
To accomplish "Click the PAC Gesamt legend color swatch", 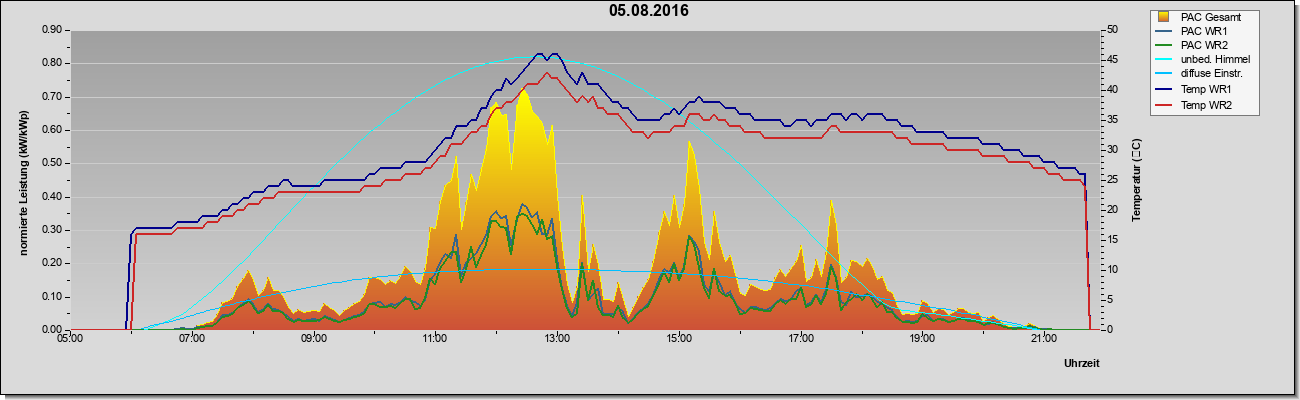I will (x=1164, y=16).
